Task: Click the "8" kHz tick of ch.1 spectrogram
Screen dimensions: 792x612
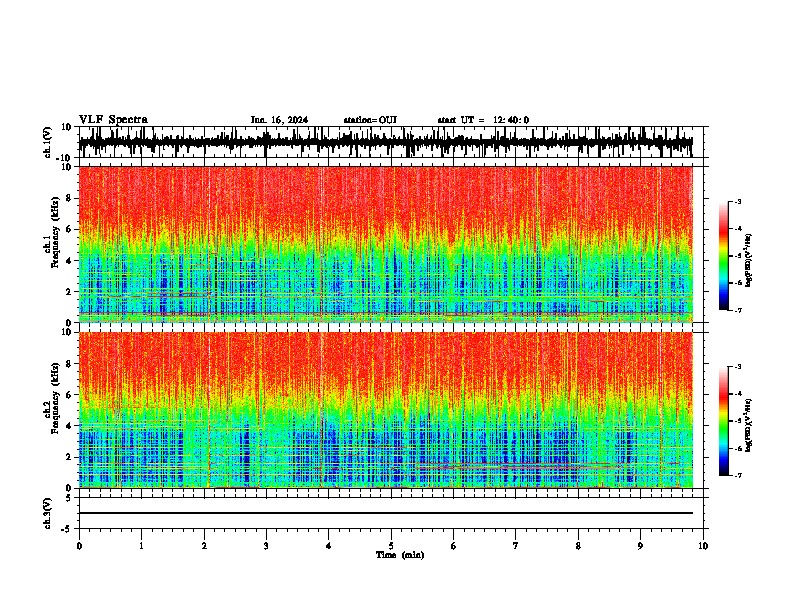Action: tap(69, 198)
